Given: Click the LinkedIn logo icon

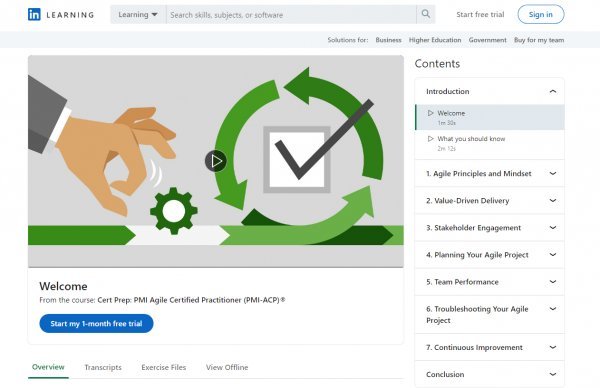Looking at the screenshot, I should [34, 15].
